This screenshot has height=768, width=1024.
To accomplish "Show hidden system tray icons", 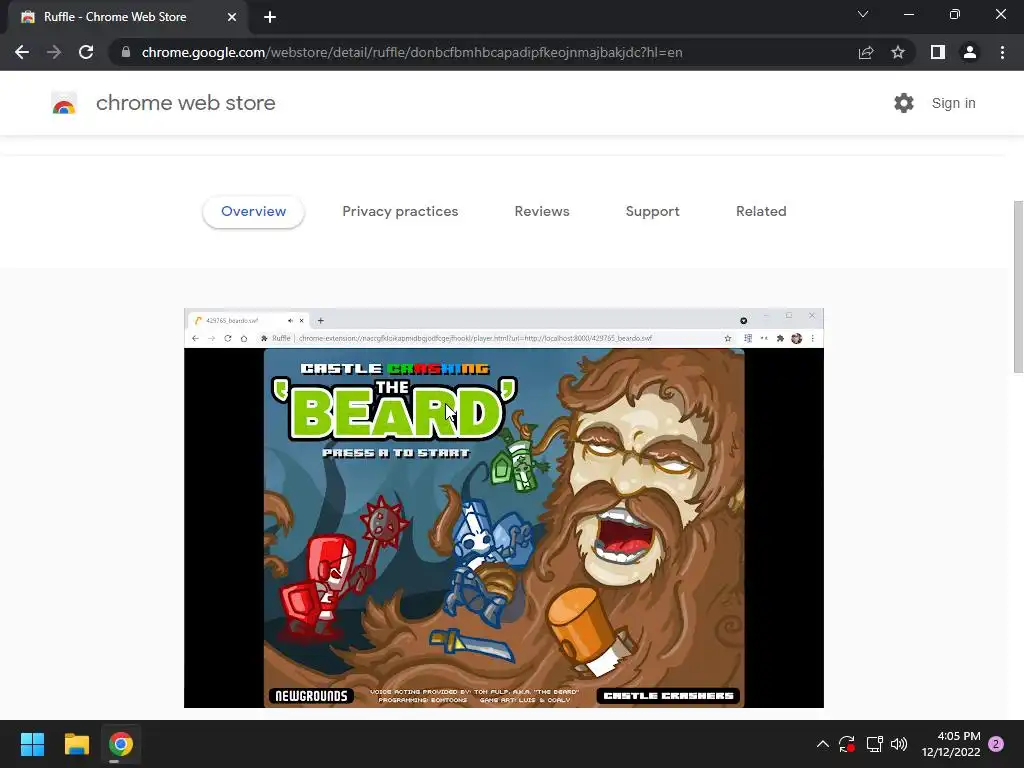I will tap(823, 744).
